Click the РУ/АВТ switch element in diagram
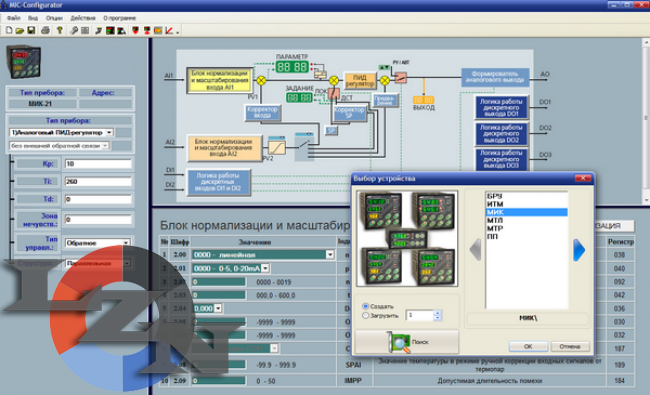The height and width of the screenshot is (395, 650). tap(400, 78)
